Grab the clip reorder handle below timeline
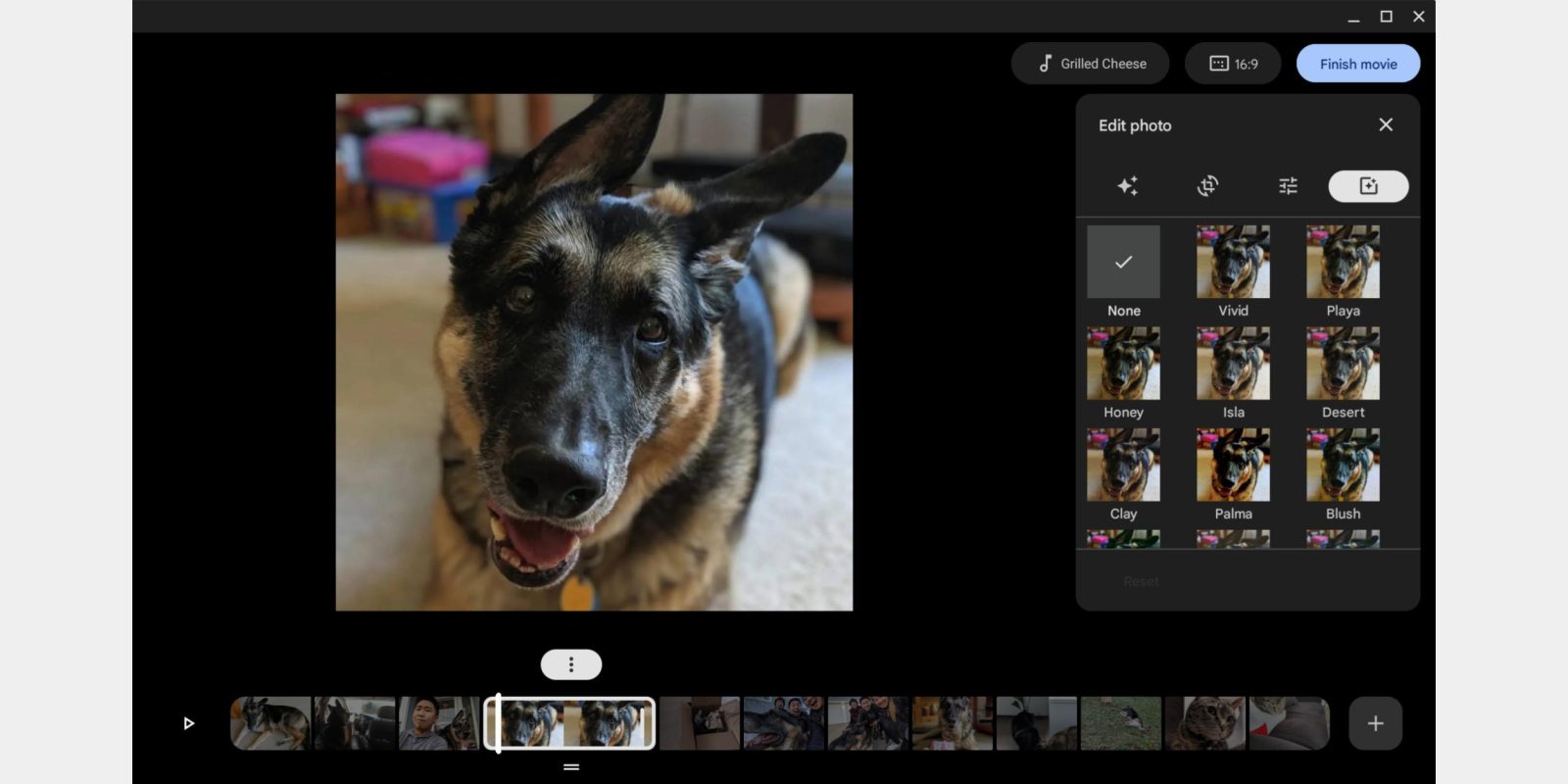The height and width of the screenshot is (784, 1568). coord(571,767)
